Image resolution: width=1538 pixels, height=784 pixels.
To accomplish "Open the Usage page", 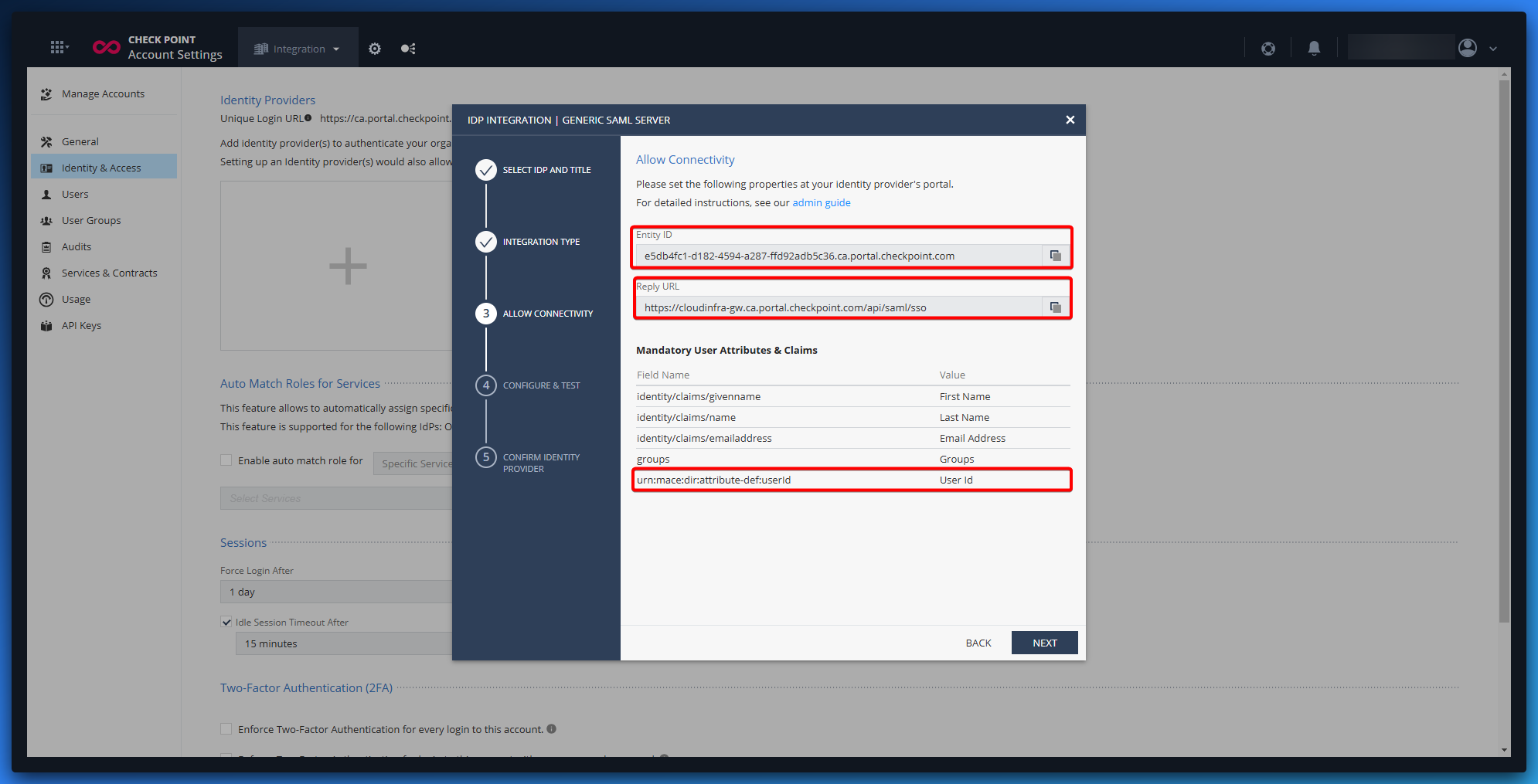I will pos(104,300).
